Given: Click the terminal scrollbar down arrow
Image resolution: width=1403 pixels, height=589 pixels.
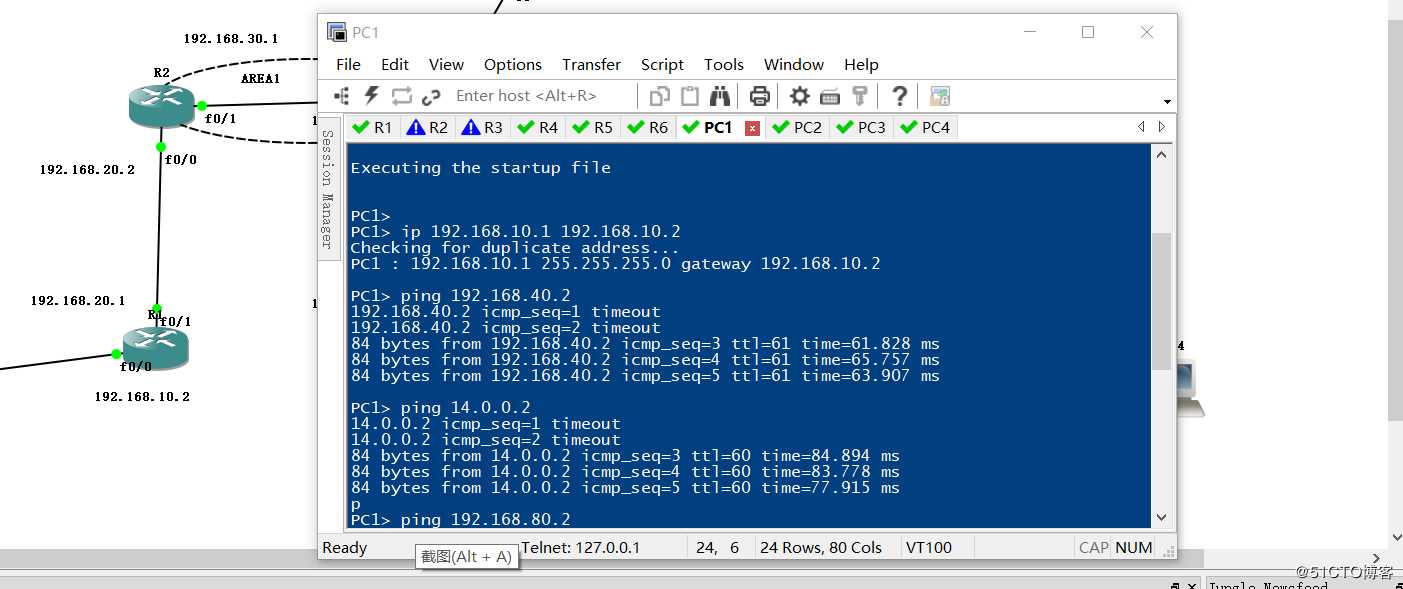Looking at the screenshot, I should click(x=1161, y=517).
